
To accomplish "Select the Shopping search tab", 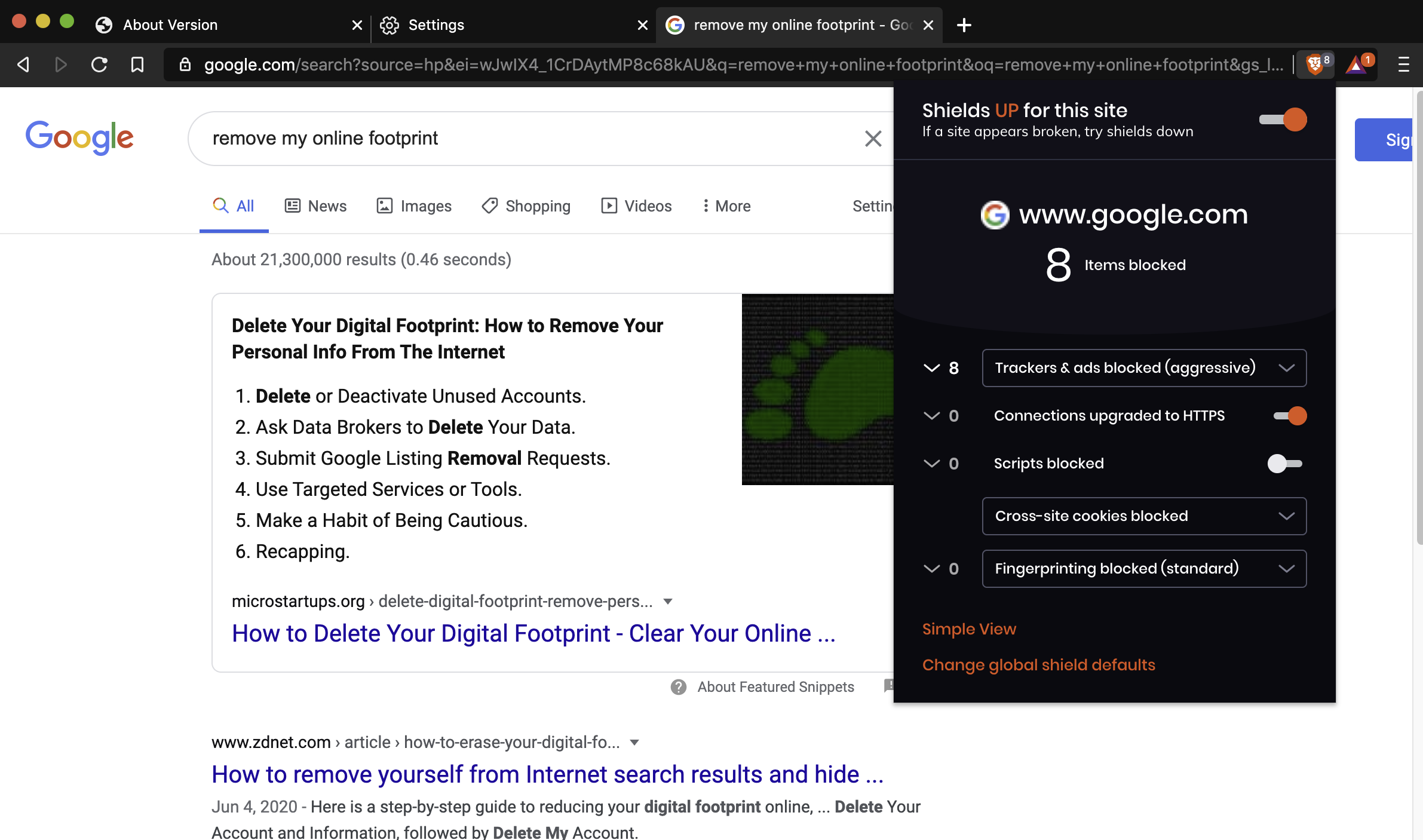I will tap(526, 207).
